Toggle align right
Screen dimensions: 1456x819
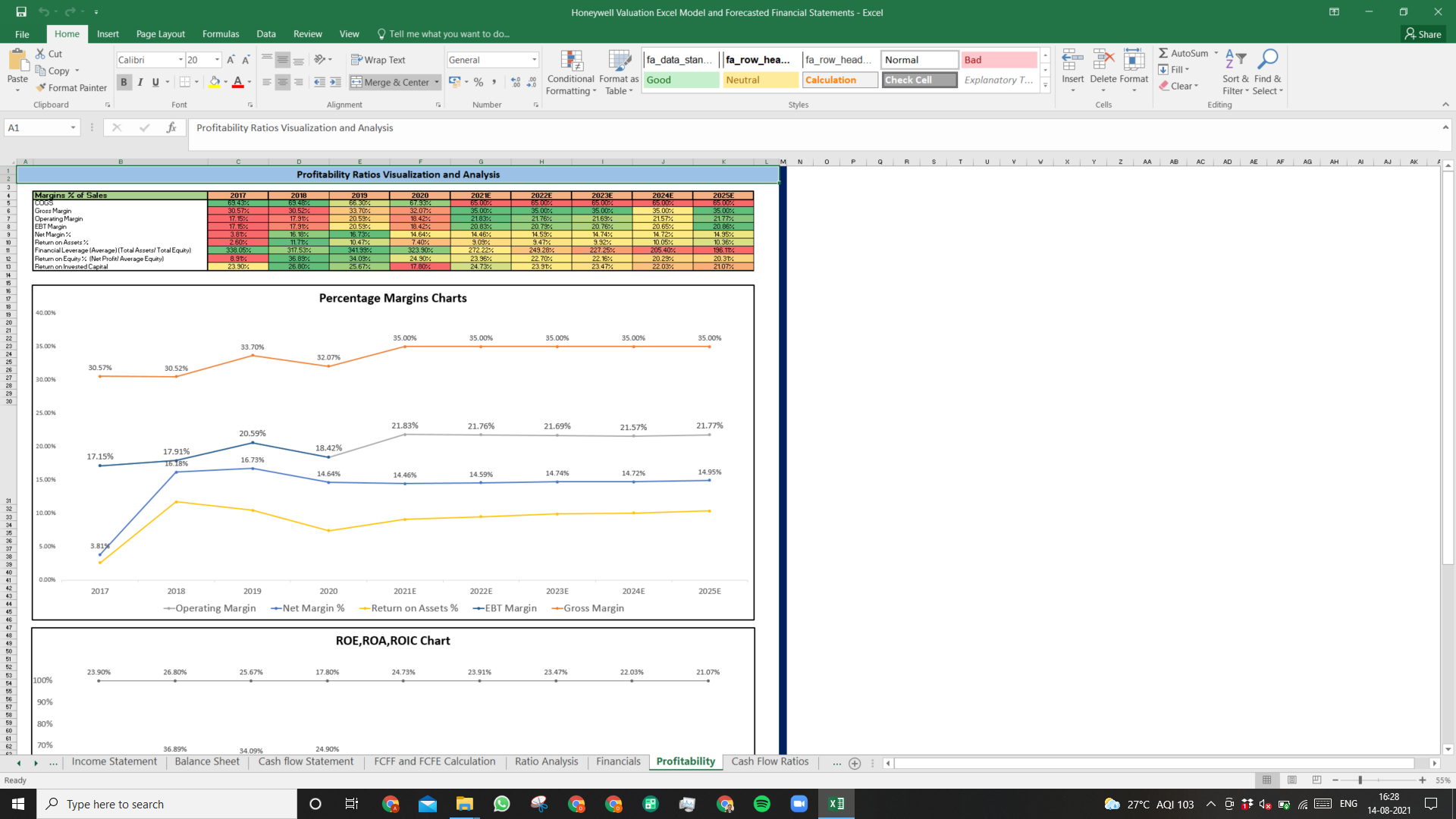click(298, 82)
